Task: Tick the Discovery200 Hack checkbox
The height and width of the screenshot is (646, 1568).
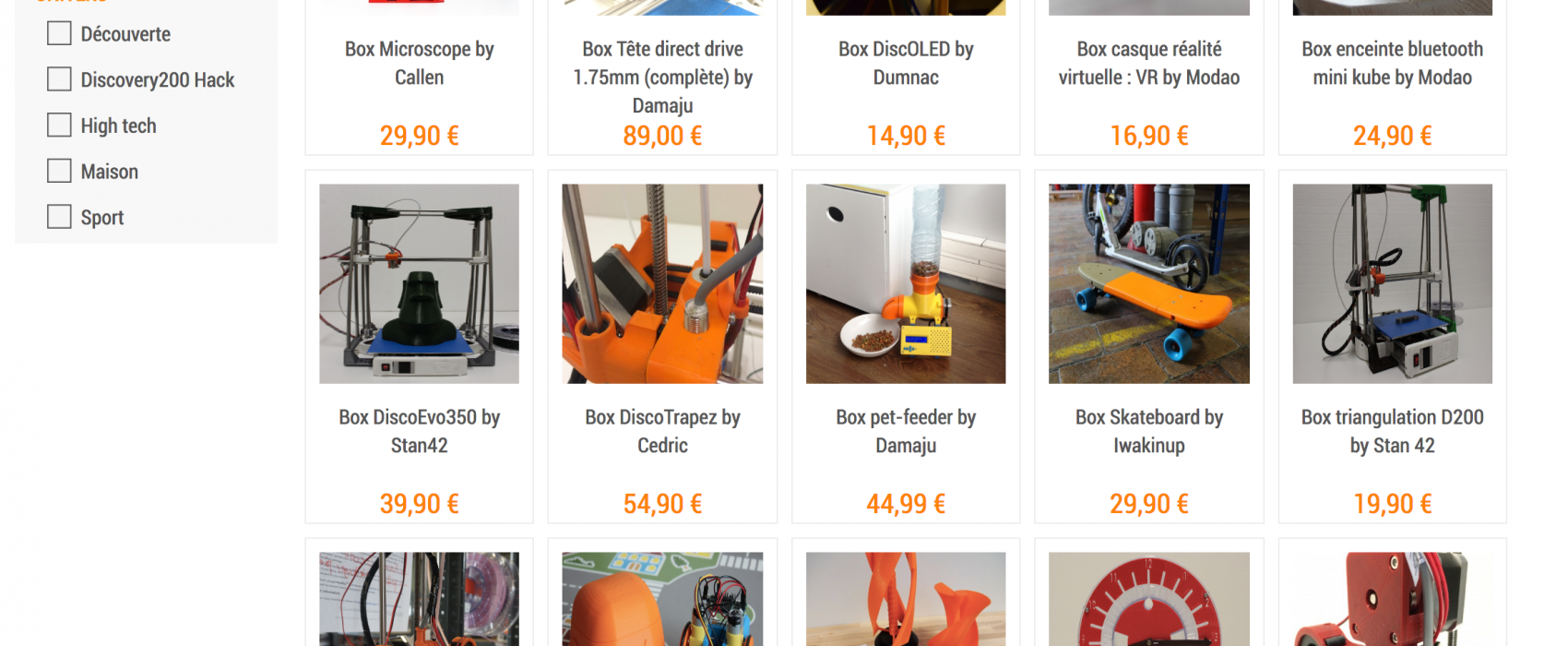Action: point(59,79)
